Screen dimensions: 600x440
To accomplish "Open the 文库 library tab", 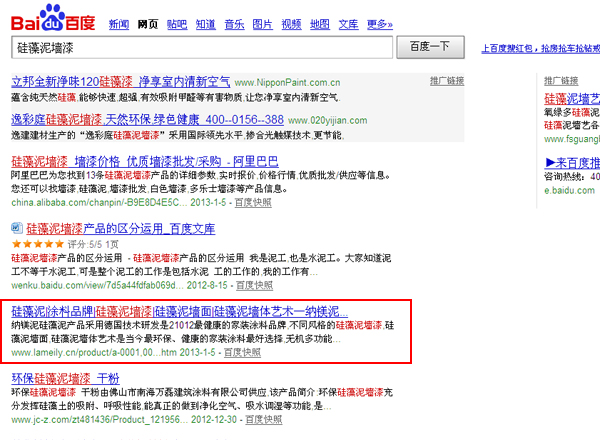I will (x=348, y=24).
